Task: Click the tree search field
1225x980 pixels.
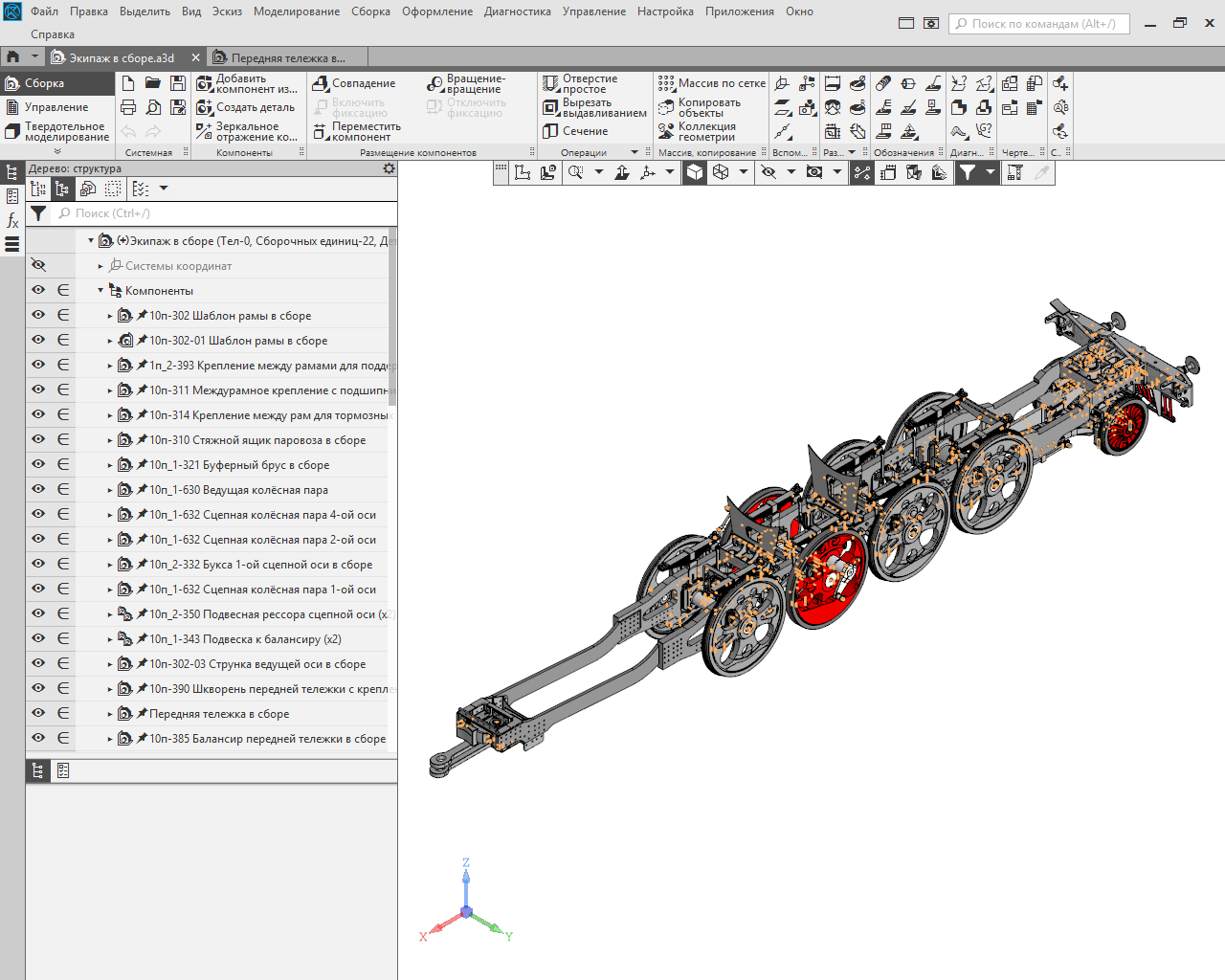Action: click(x=225, y=213)
